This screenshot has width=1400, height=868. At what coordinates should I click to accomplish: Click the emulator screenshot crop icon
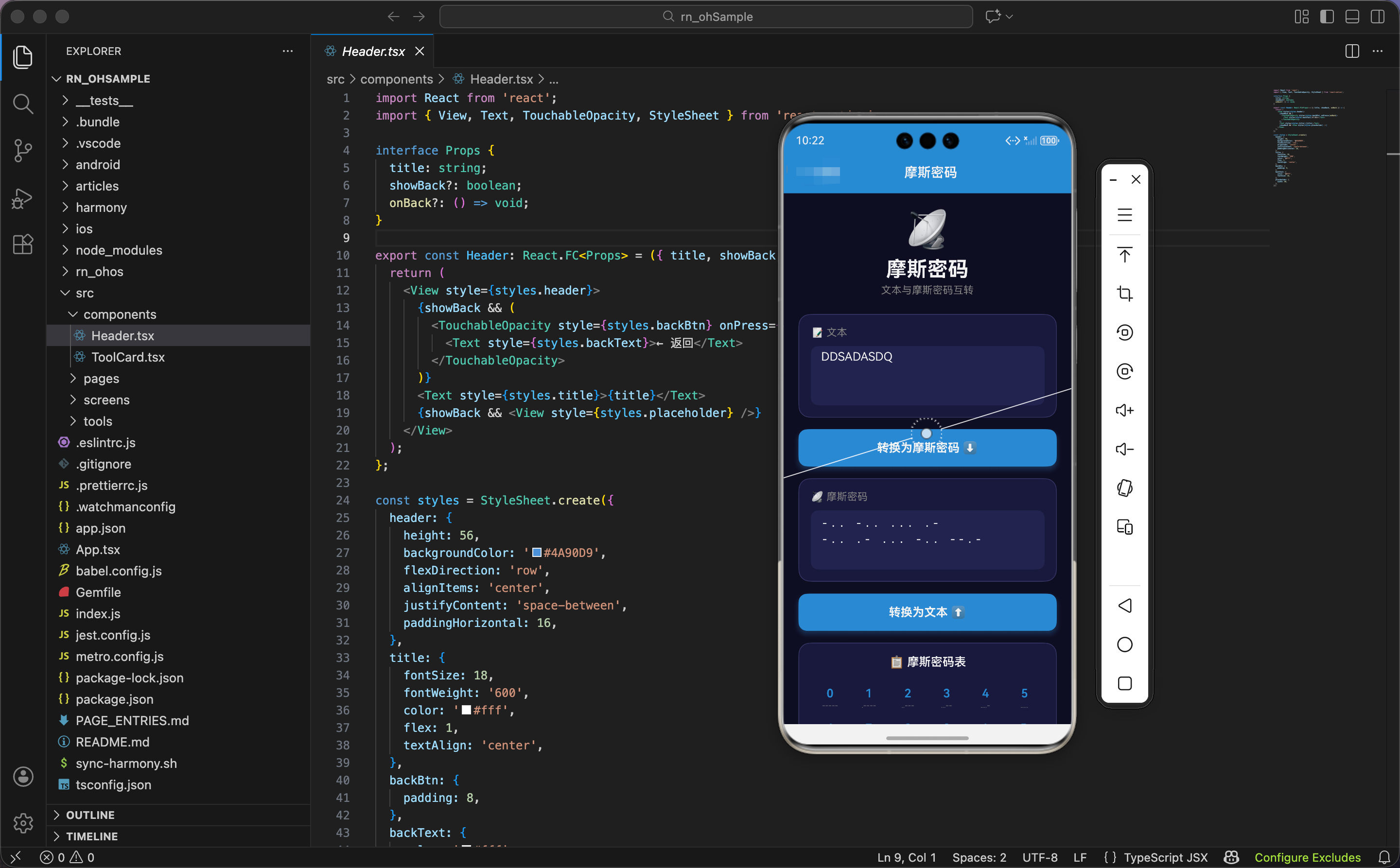point(1124,294)
